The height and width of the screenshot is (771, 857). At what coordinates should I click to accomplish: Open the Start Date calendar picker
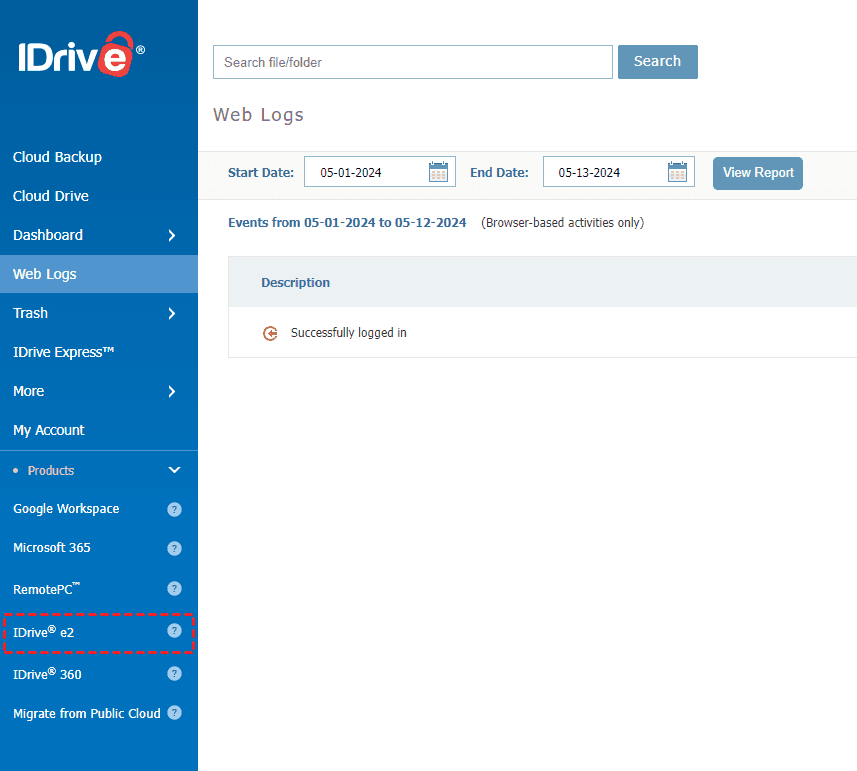(x=438, y=172)
